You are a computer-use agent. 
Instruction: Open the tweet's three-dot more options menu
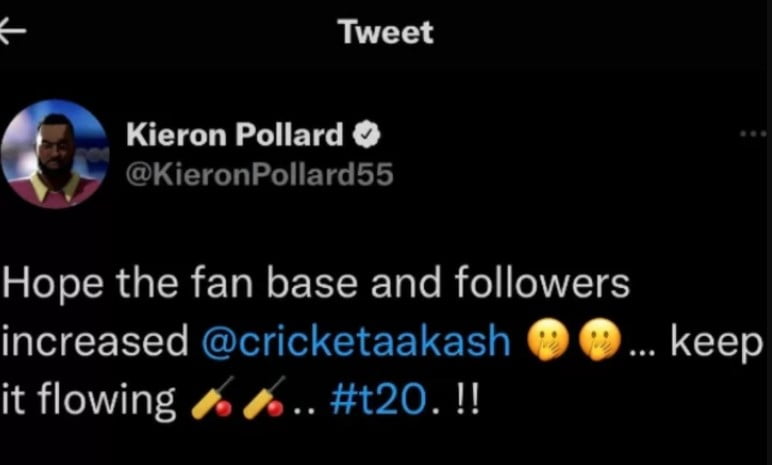point(755,133)
